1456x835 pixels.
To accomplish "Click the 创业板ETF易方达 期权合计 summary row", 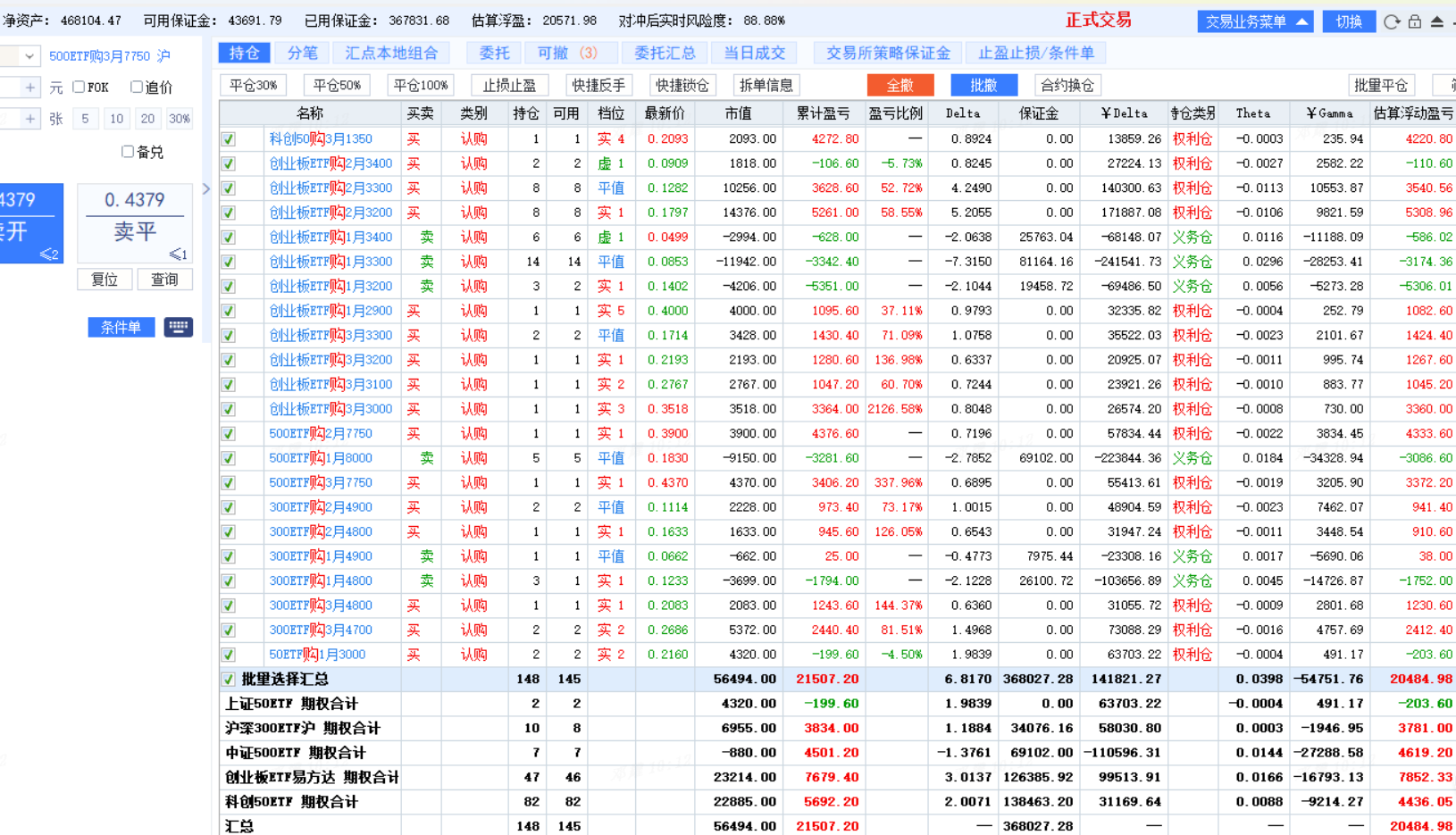I will click(838, 778).
